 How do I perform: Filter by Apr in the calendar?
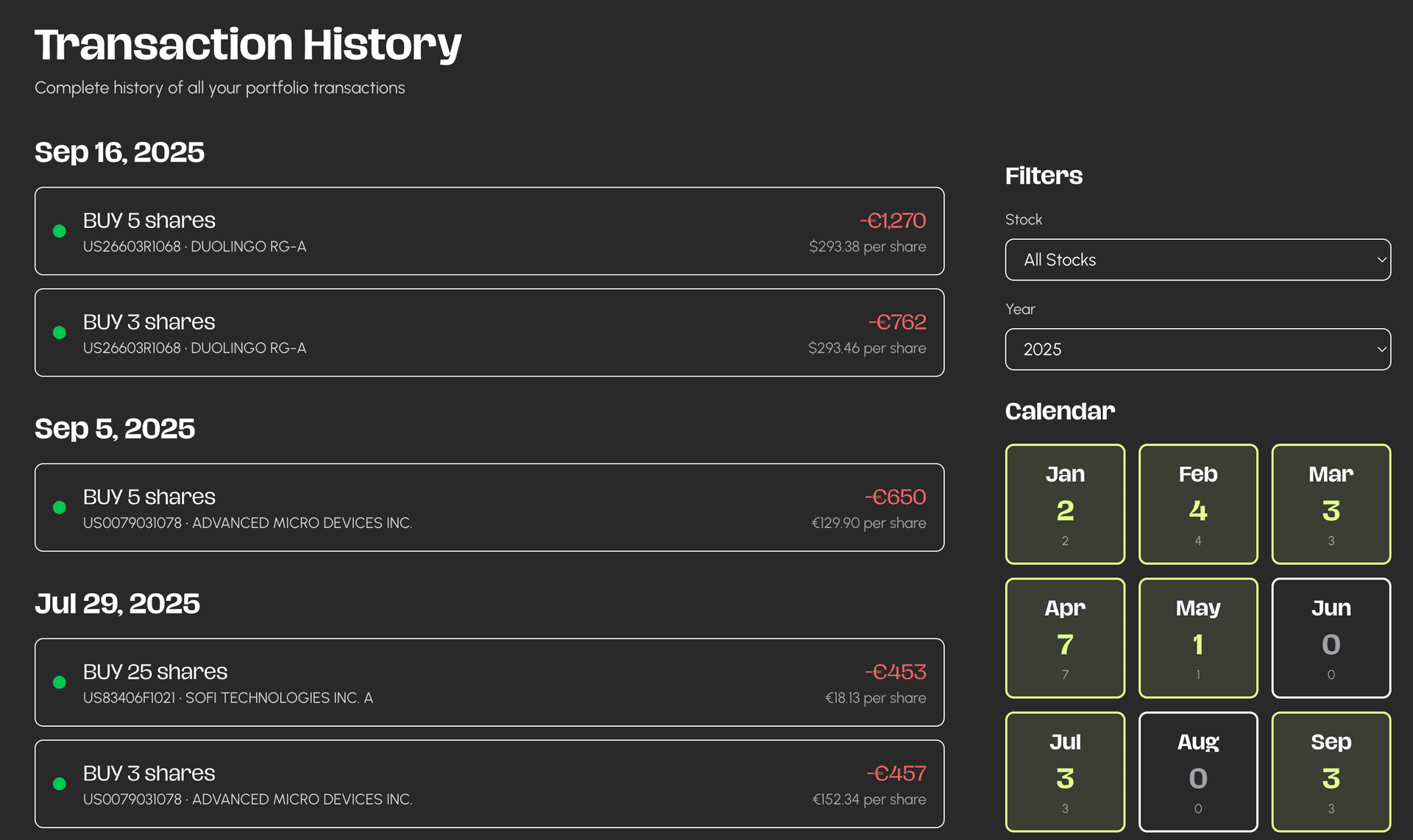click(1065, 638)
